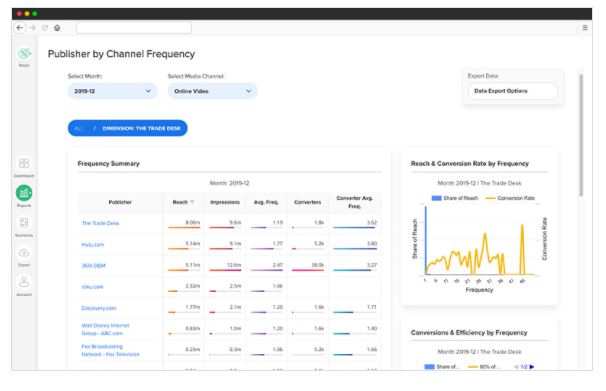Reload the page with the refresh icon

point(45,28)
